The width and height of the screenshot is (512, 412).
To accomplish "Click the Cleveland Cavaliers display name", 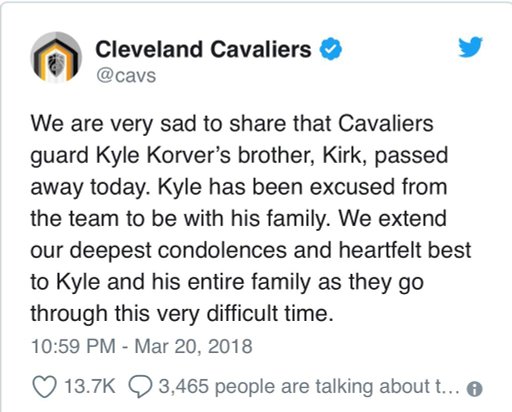I will [x=203, y=49].
